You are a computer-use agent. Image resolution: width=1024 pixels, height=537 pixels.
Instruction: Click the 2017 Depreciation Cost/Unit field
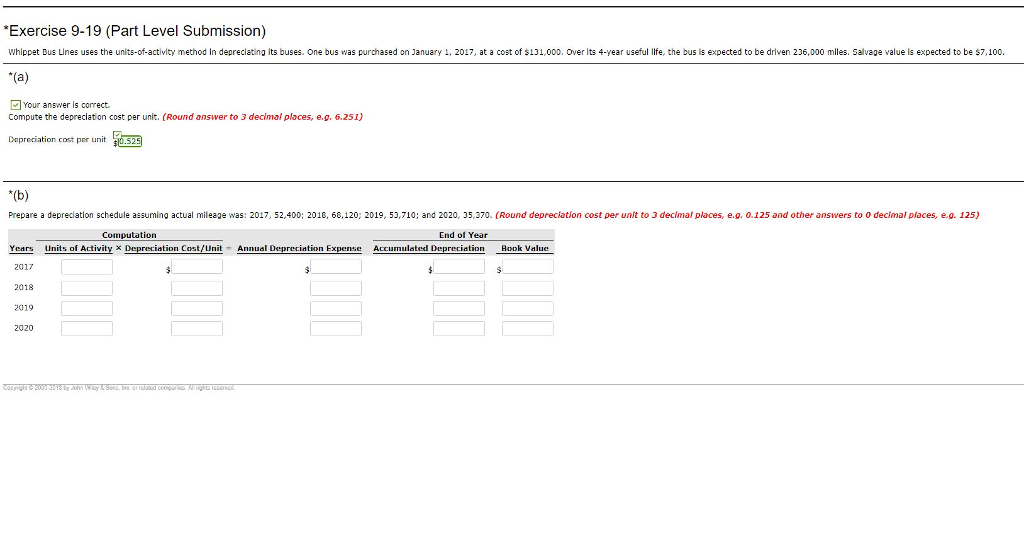(197, 267)
